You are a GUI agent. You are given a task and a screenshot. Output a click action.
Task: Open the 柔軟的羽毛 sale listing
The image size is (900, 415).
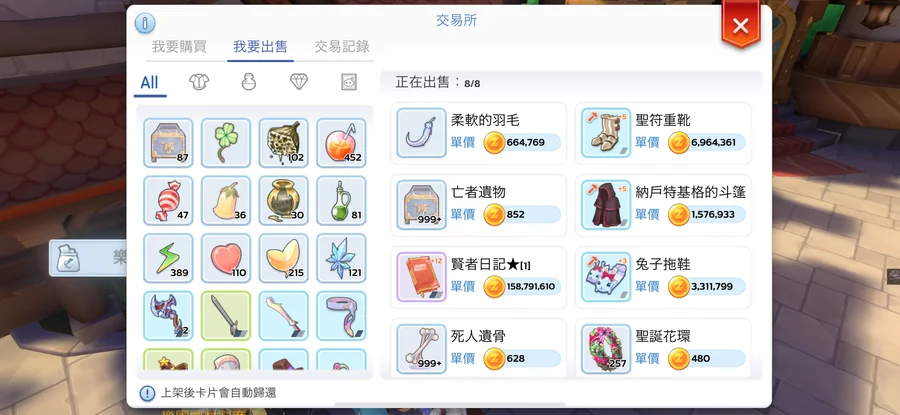pyautogui.click(x=479, y=133)
